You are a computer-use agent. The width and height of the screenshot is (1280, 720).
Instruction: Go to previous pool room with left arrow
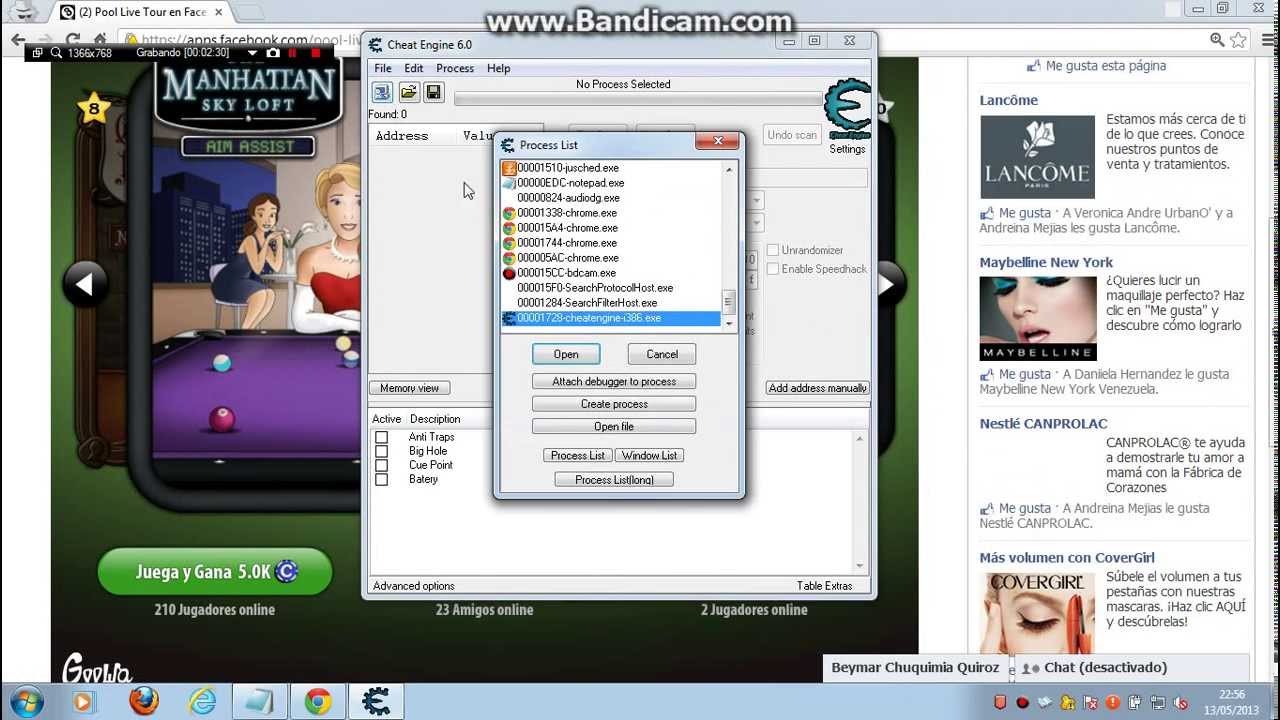click(x=85, y=285)
